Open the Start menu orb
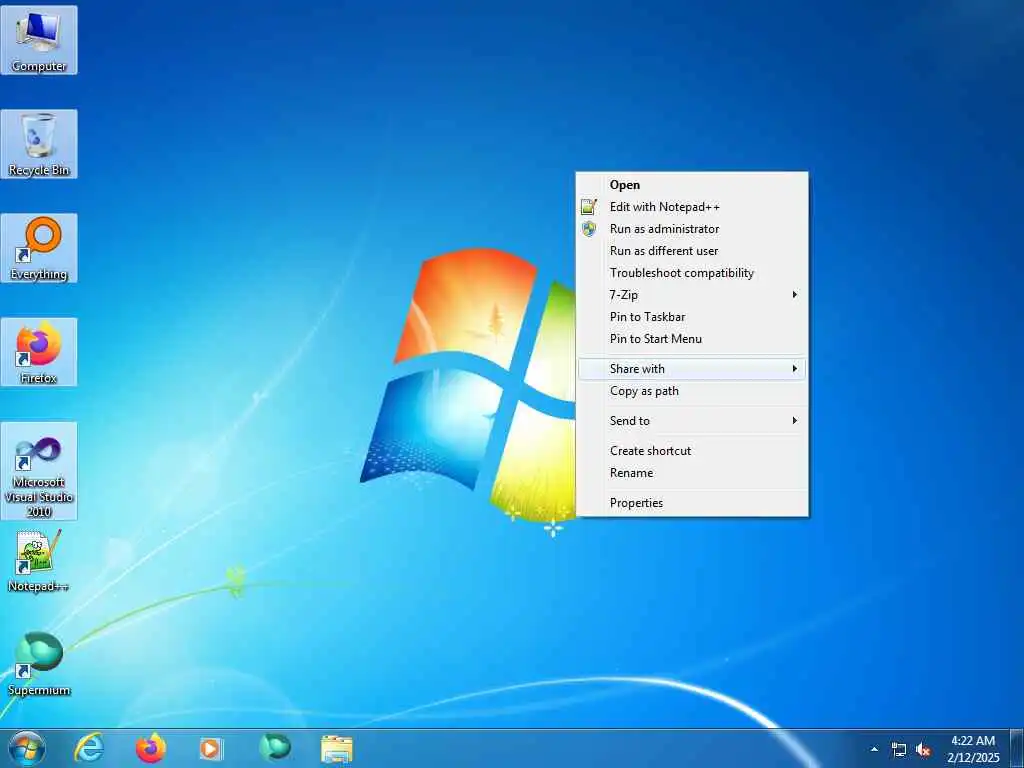Image resolution: width=1024 pixels, height=768 pixels. (x=27, y=748)
